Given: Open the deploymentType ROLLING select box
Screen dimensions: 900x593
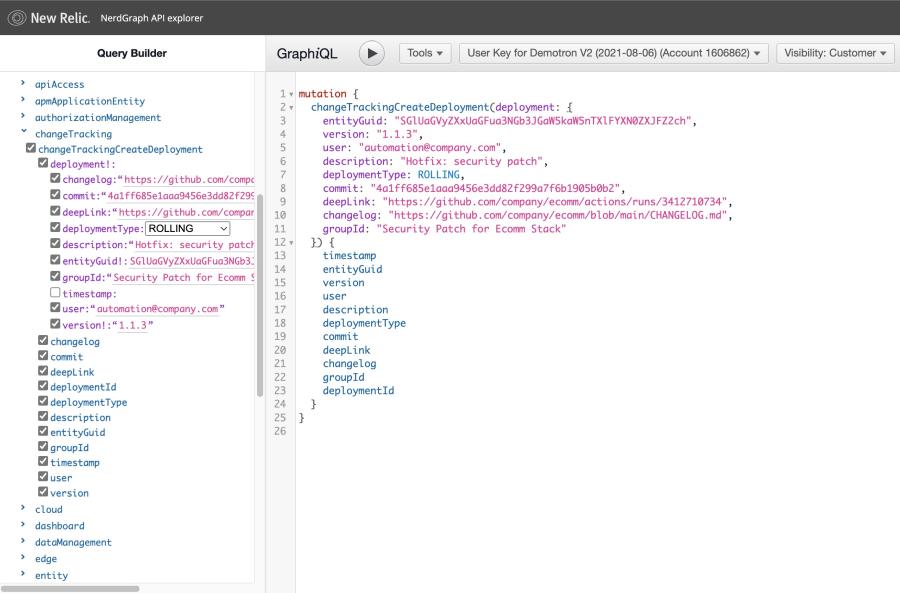Looking at the screenshot, I should click(x=188, y=228).
